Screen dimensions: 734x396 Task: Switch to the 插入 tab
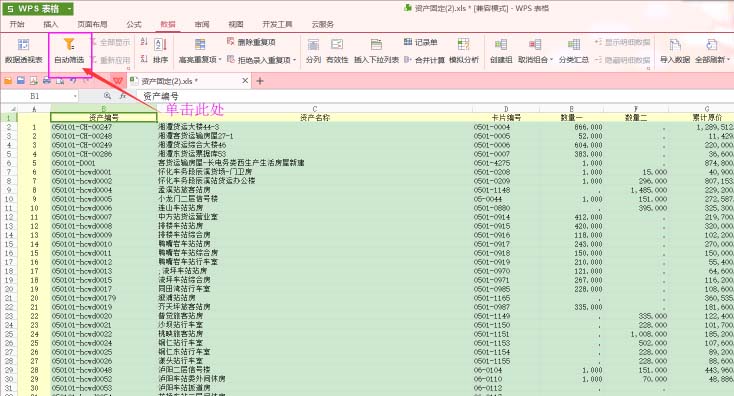point(51,24)
